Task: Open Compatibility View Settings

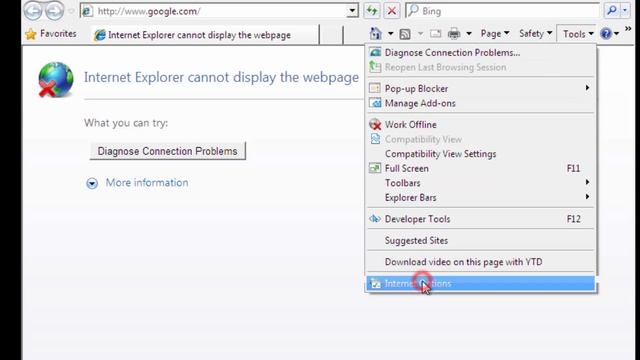Action: click(480, 154)
